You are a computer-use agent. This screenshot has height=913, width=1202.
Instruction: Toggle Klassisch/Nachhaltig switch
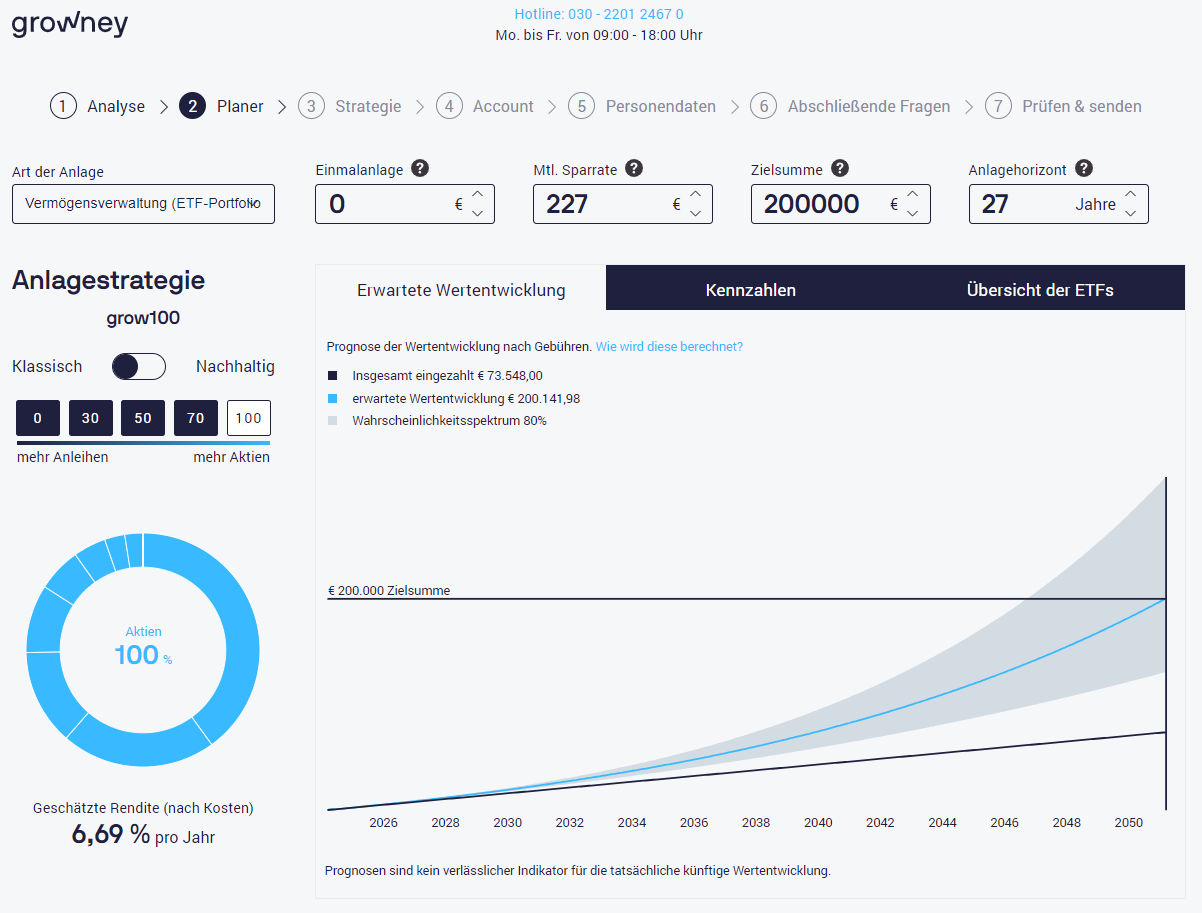pos(139,367)
